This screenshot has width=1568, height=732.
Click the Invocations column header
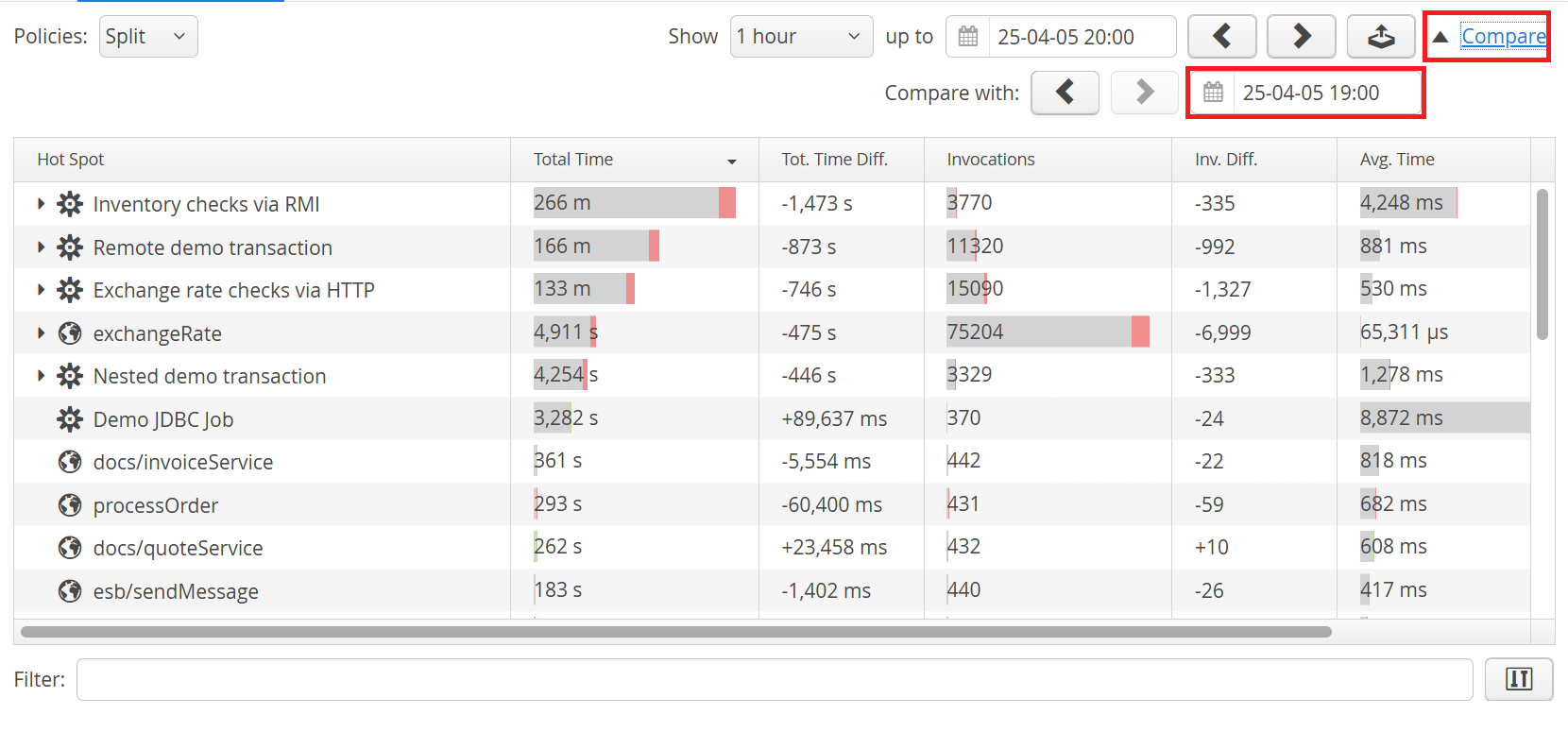[991, 160]
